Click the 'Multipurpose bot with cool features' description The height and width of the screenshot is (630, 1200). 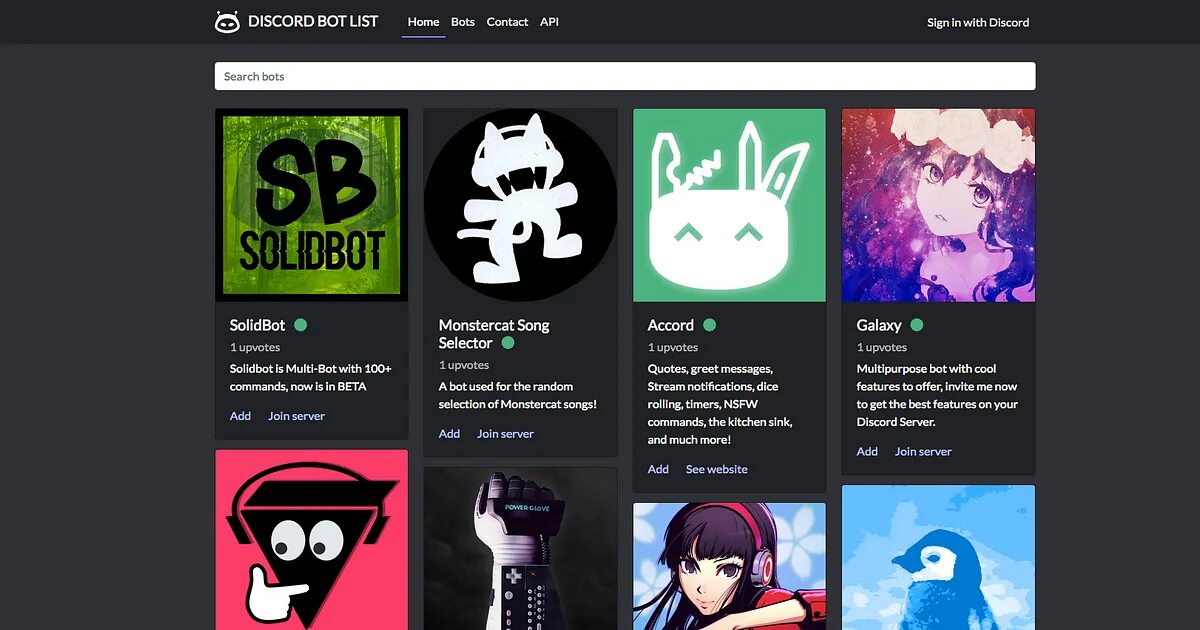937,395
